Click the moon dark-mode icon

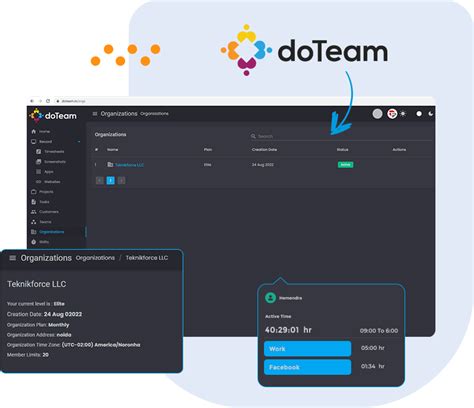click(x=431, y=114)
